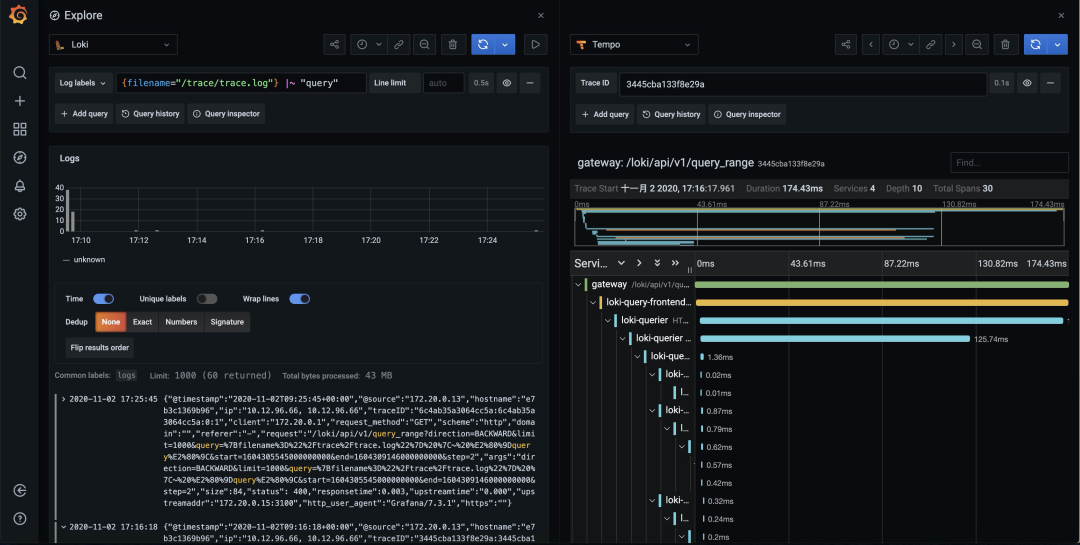Click zoom out icon in Tempo pane
Image resolution: width=1080 pixels, height=545 pixels.
pyautogui.click(x=977, y=44)
